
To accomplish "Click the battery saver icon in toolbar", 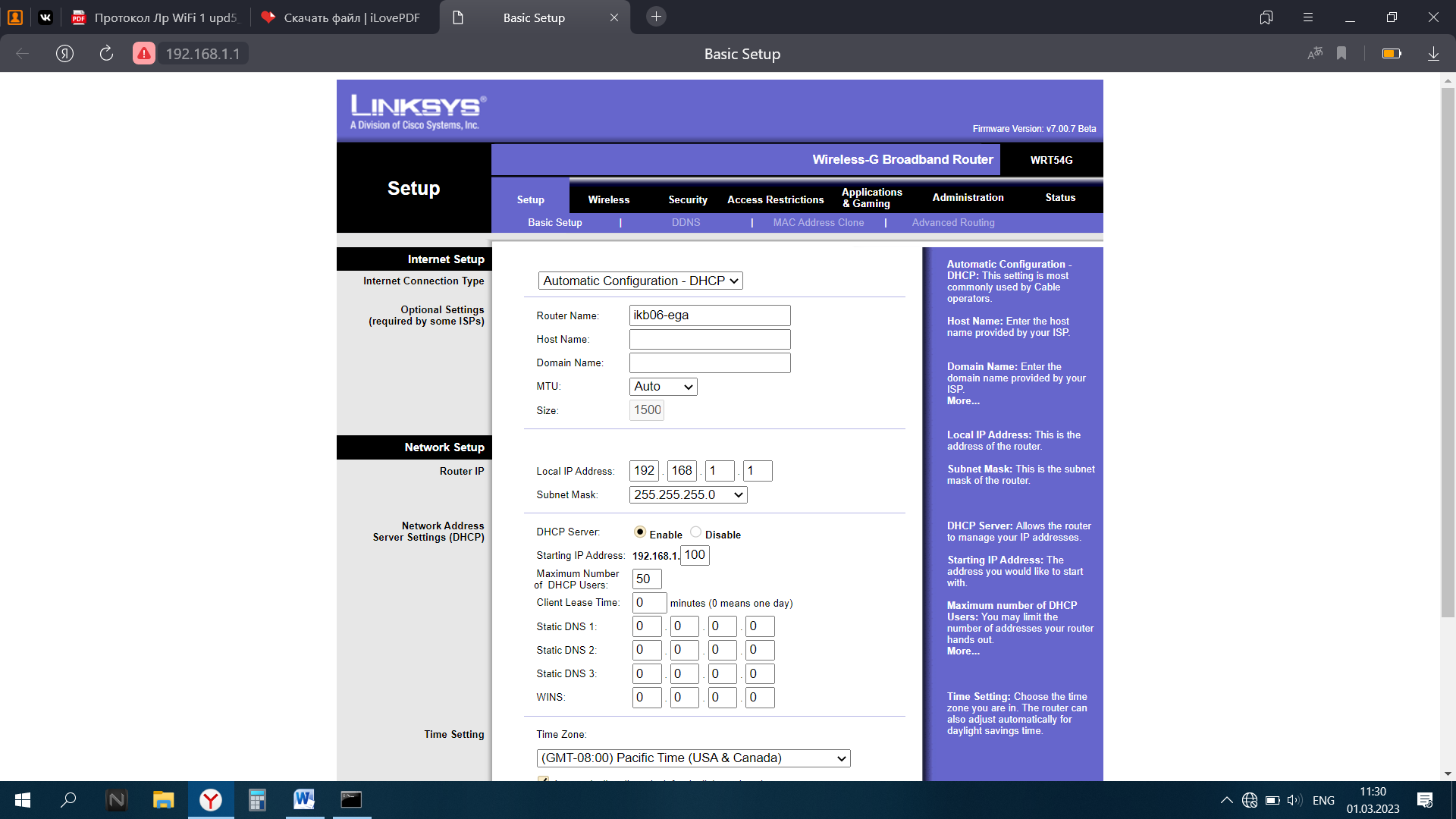I will coord(1392,54).
